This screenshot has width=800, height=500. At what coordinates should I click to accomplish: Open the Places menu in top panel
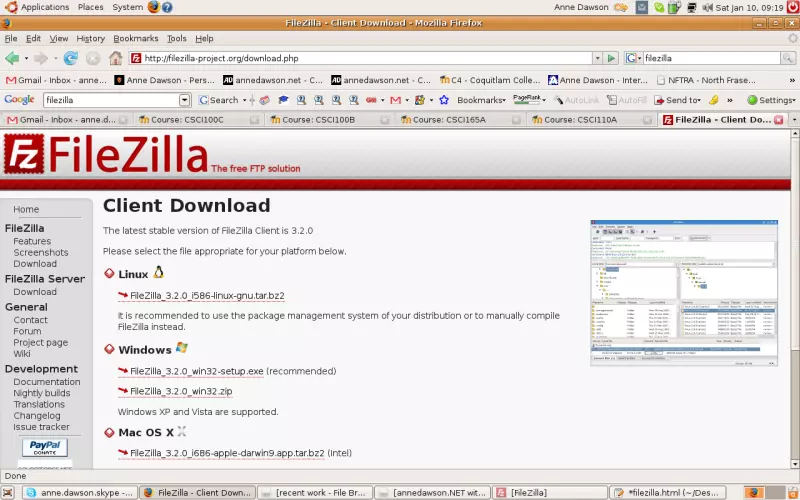90,7
